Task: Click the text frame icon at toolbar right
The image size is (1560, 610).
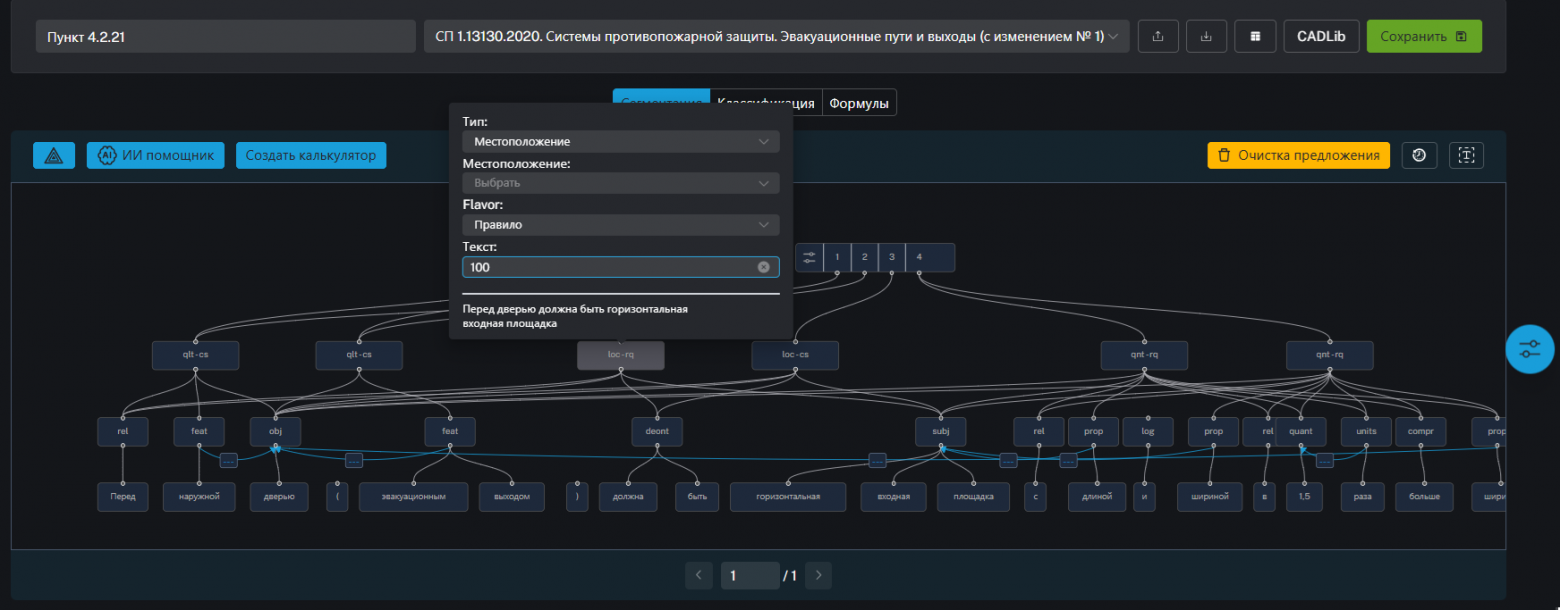Action: [1466, 155]
